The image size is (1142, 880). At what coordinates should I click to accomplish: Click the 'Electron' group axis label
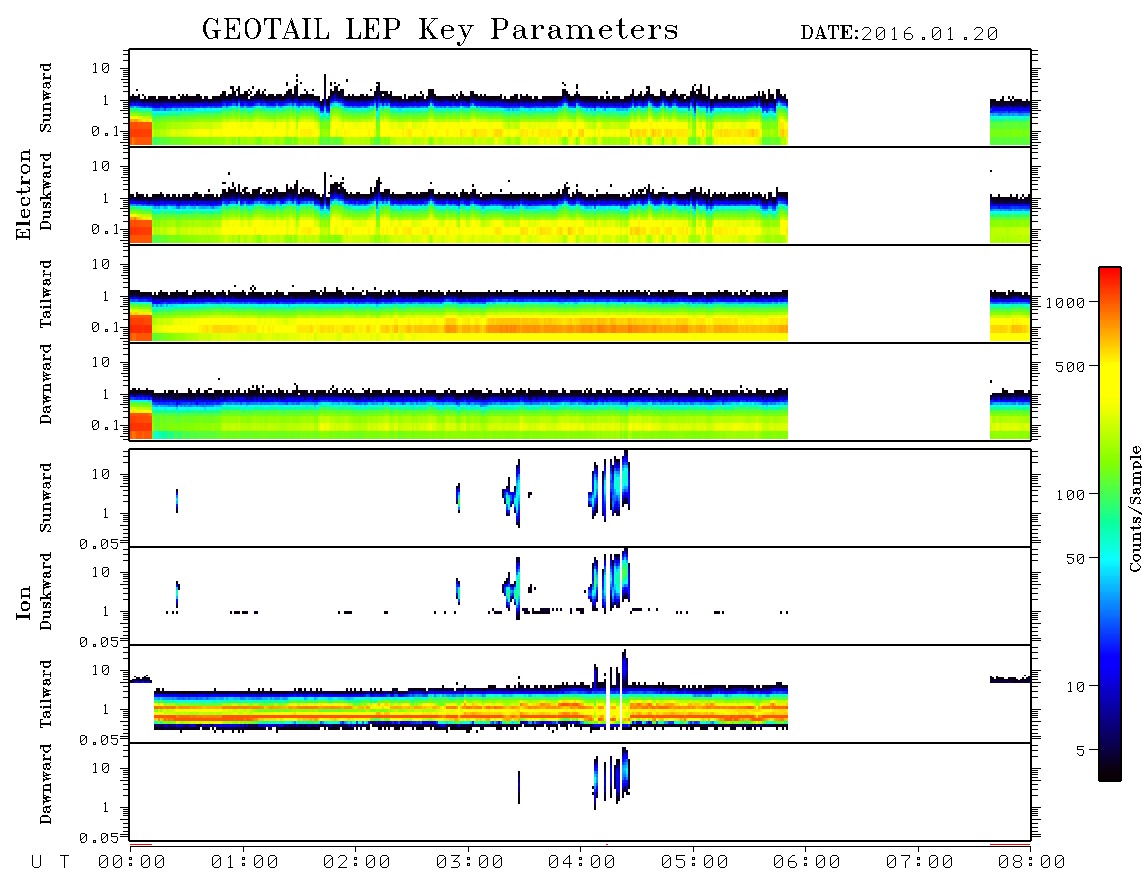[23, 195]
